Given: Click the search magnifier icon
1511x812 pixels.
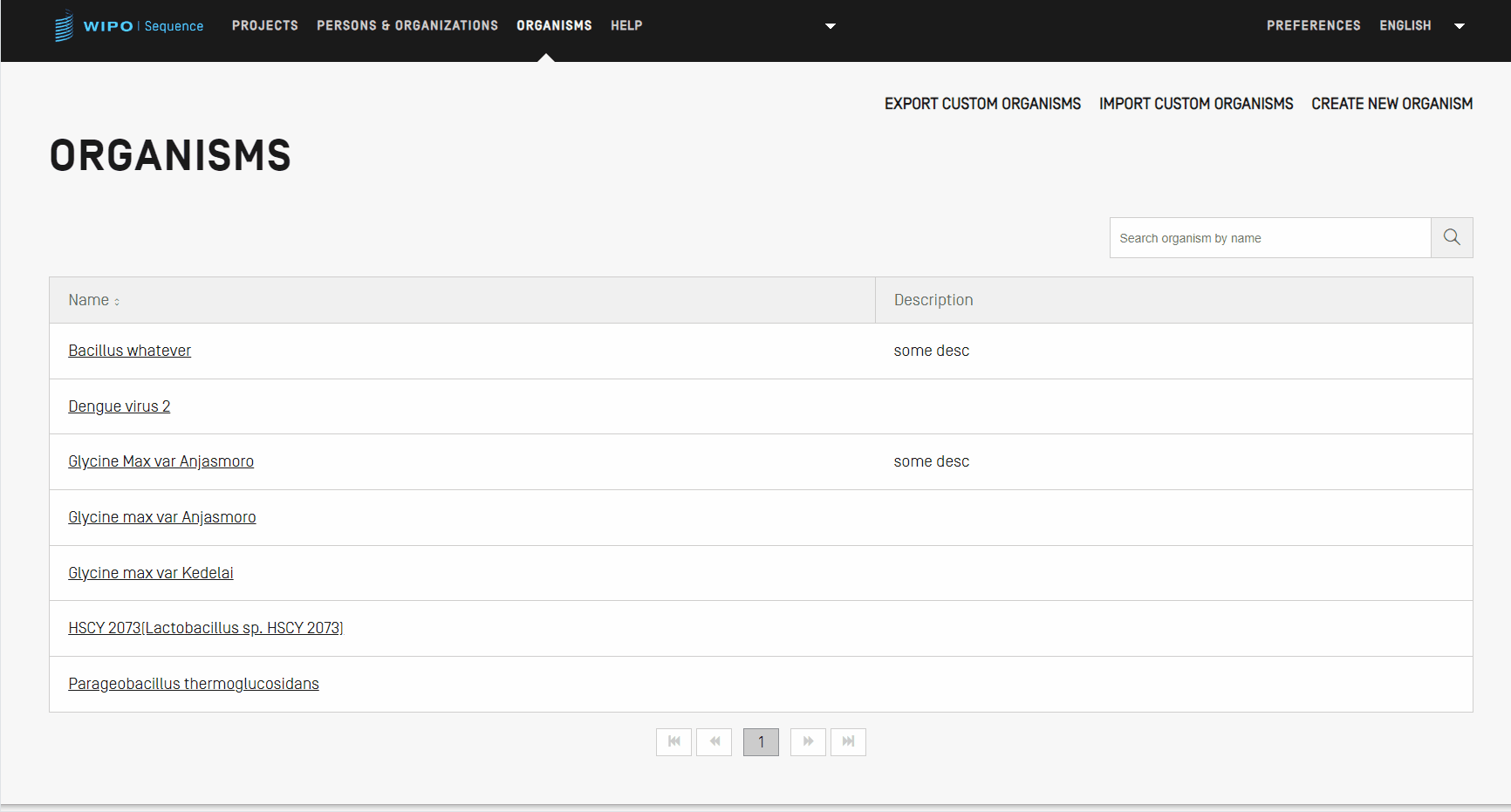Looking at the screenshot, I should pyautogui.click(x=1452, y=237).
